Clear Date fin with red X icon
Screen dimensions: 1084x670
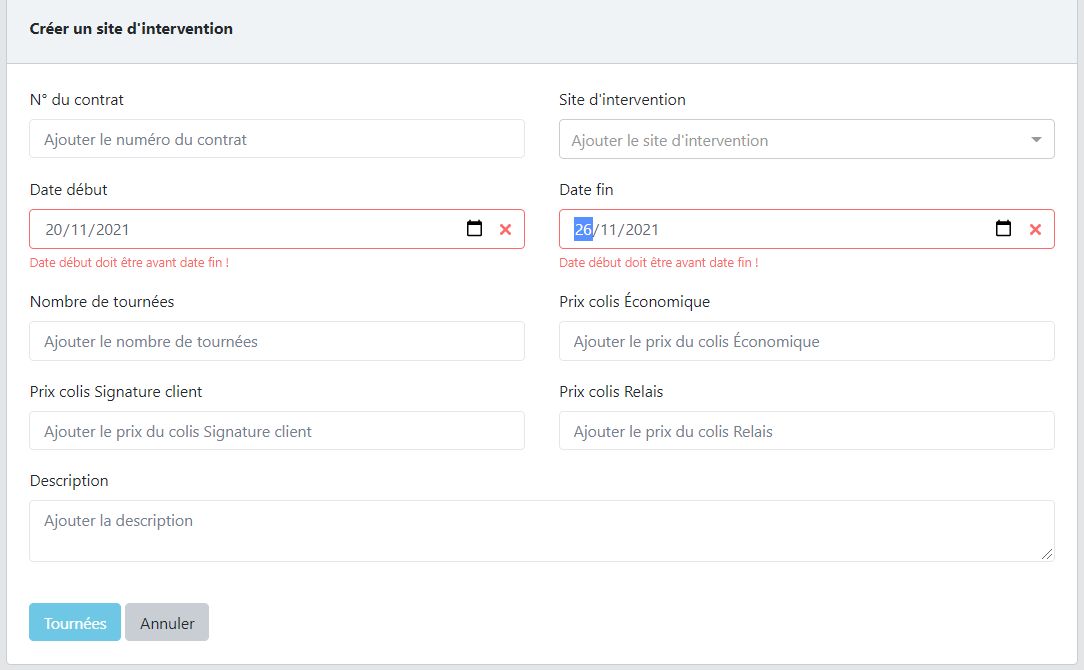(x=1035, y=230)
